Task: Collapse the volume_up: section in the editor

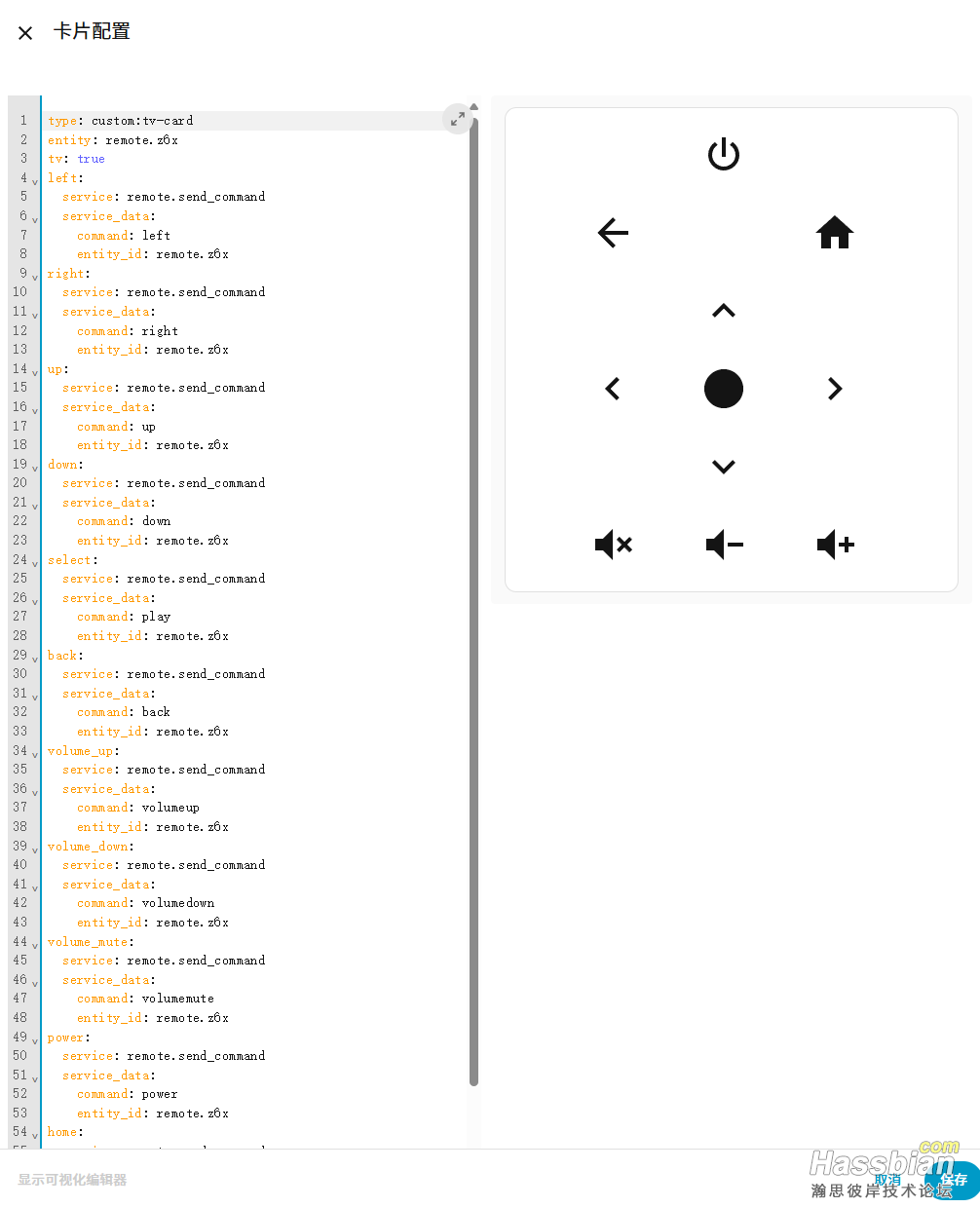Action: click(35, 754)
